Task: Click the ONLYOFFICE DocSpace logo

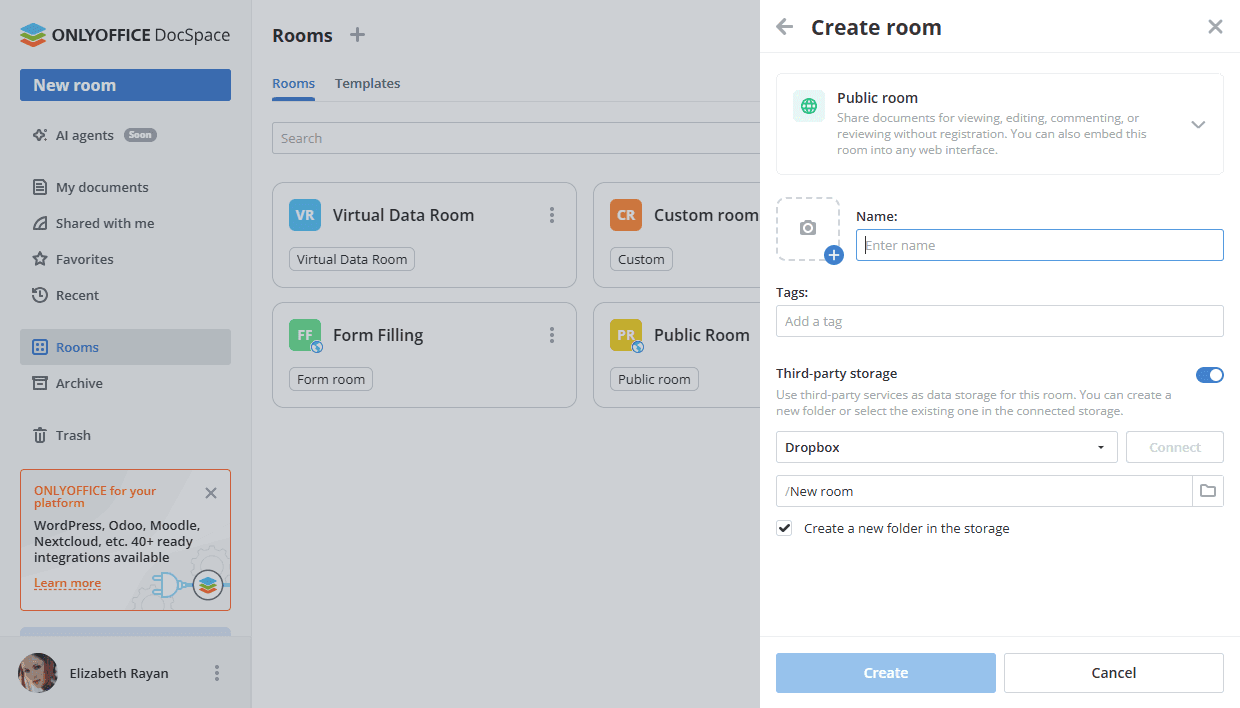Action: 122,34
